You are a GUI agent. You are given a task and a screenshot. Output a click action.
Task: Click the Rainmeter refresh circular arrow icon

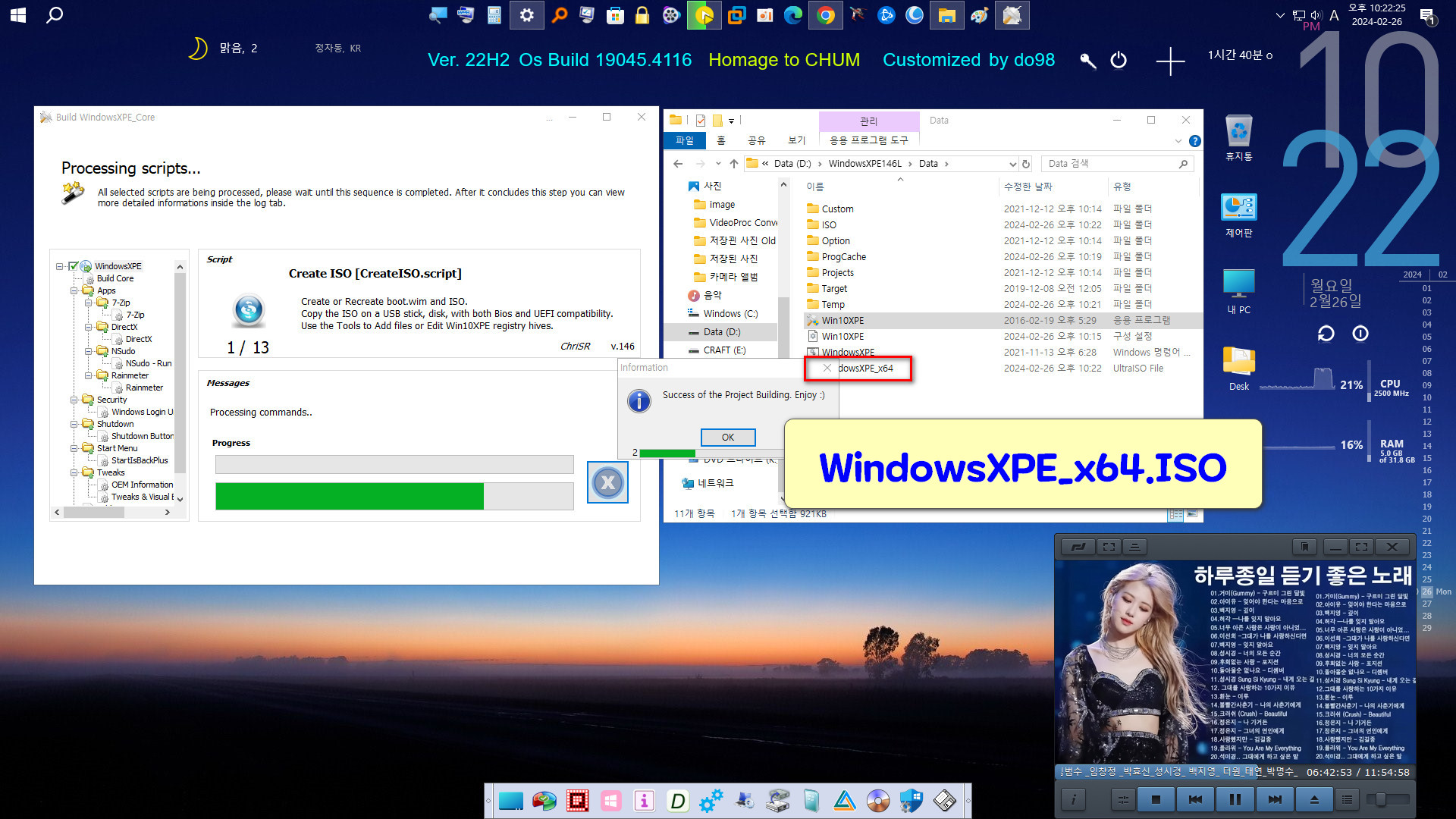[1326, 333]
